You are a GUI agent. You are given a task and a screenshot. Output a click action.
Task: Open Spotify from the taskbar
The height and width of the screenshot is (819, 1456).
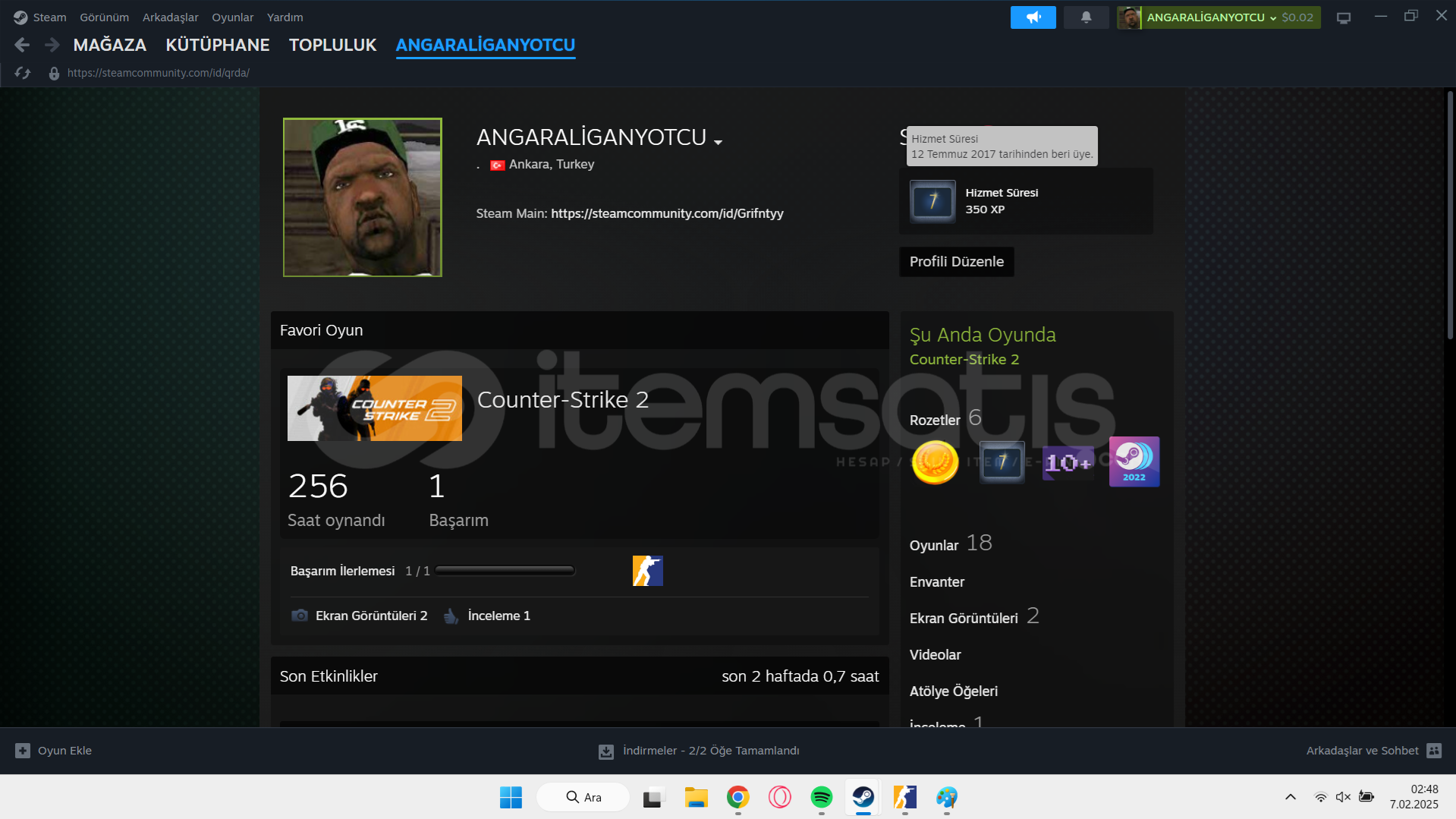coord(821,798)
